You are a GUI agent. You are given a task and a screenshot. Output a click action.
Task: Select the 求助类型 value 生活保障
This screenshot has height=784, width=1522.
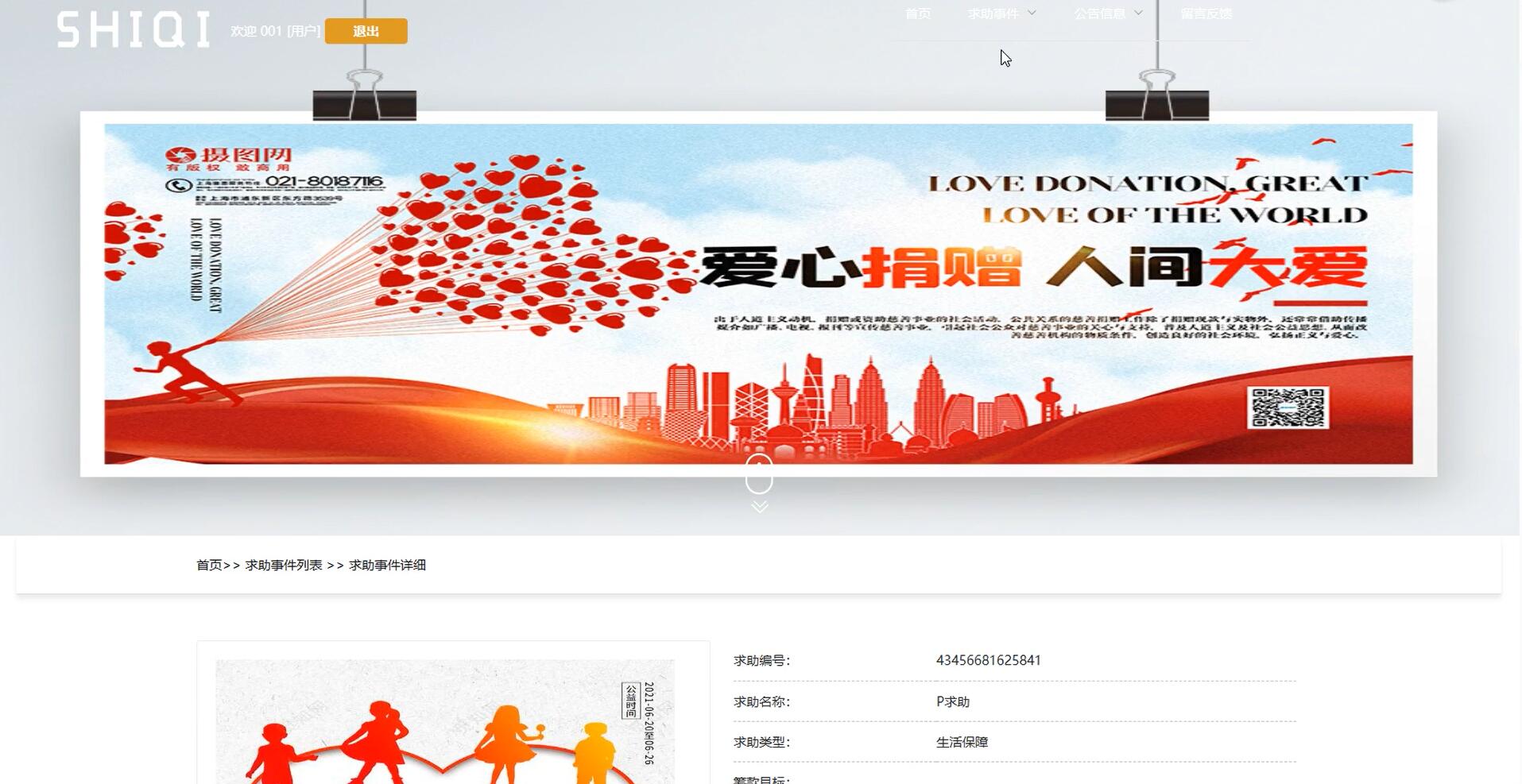pyautogui.click(x=962, y=742)
